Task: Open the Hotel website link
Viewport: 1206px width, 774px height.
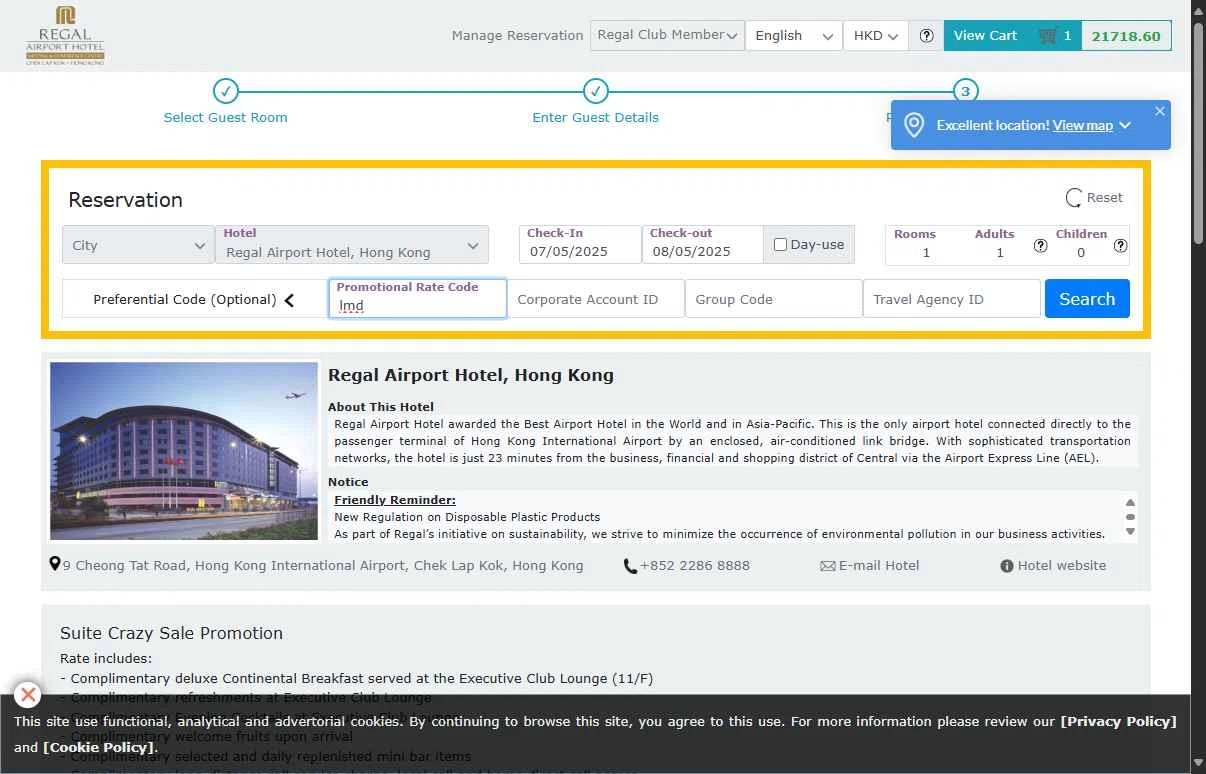Action: point(1062,565)
